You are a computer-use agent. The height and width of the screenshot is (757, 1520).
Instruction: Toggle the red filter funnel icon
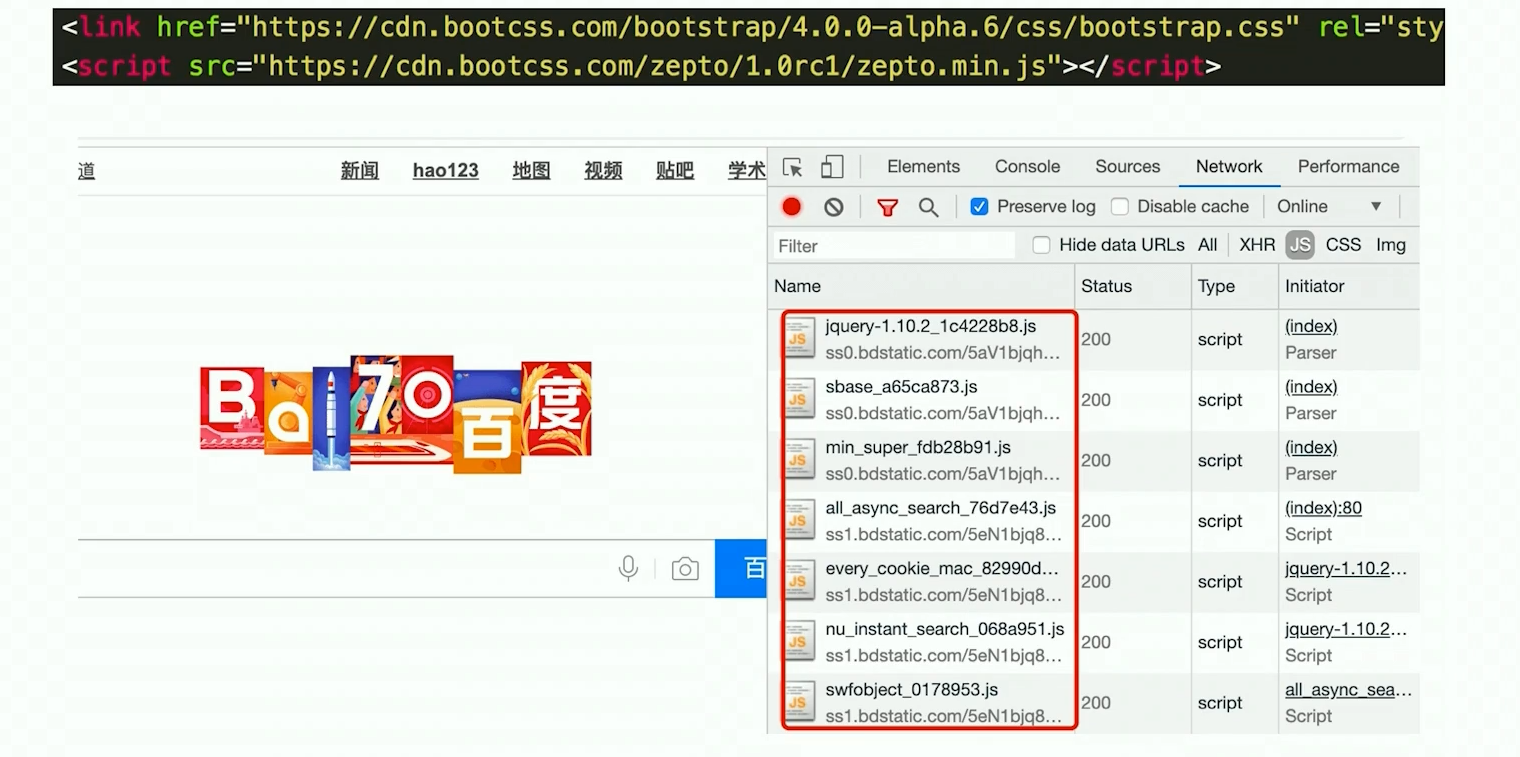887,207
